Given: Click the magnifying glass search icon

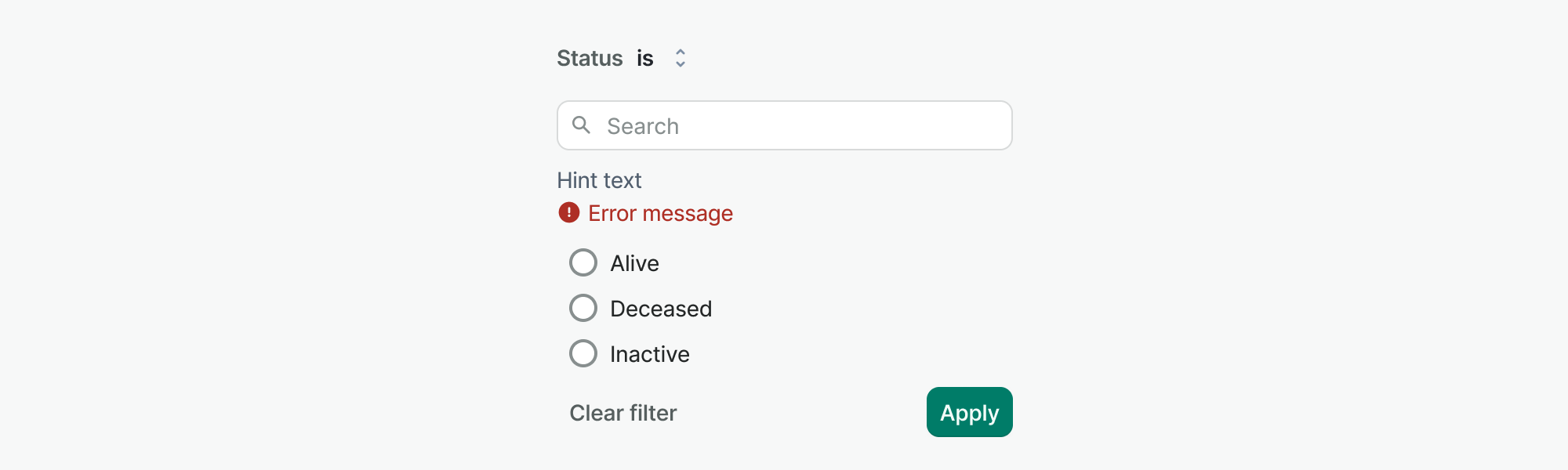Looking at the screenshot, I should pyautogui.click(x=581, y=125).
